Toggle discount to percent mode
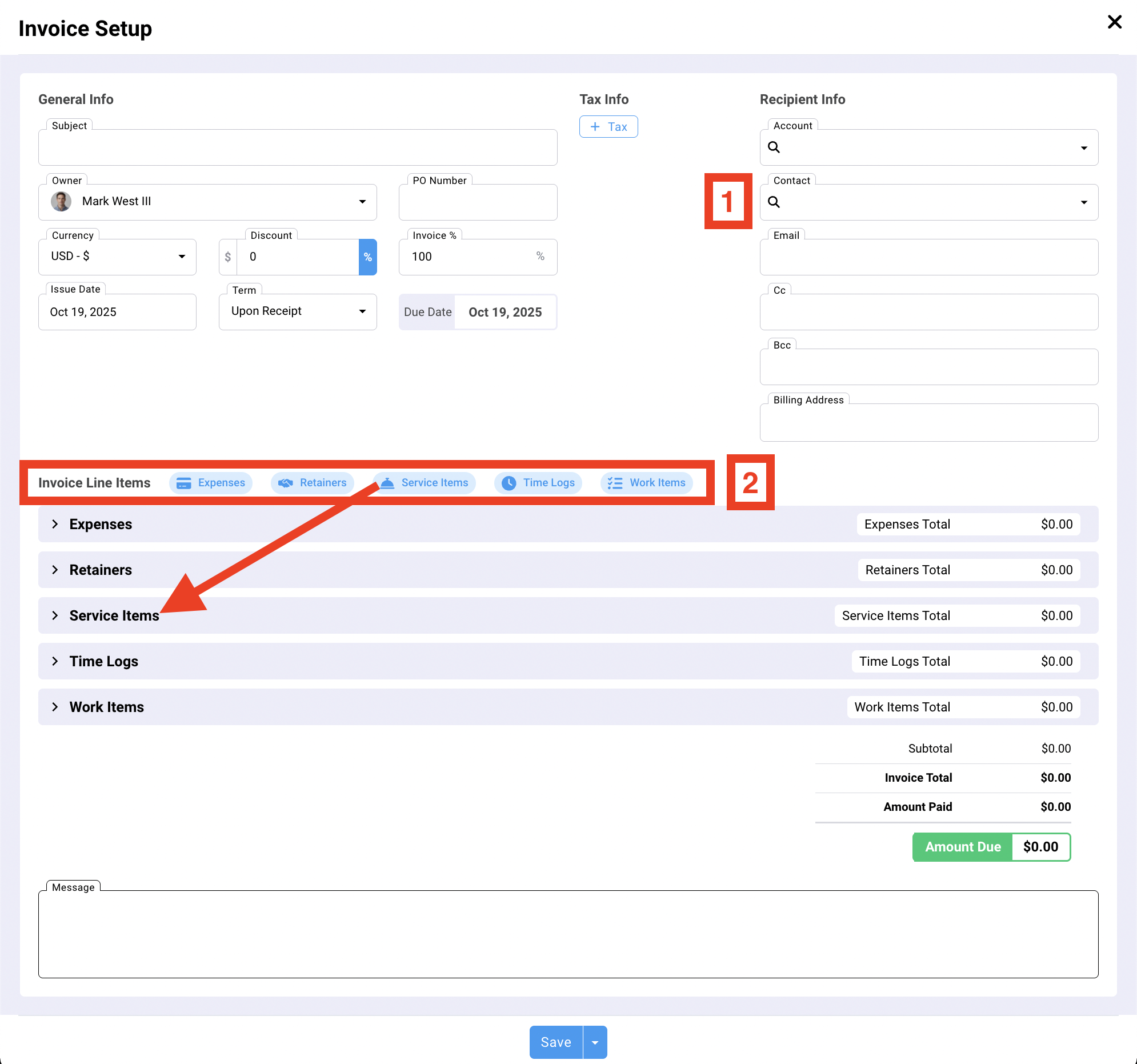Viewport: 1137px width, 1064px height. click(367, 257)
